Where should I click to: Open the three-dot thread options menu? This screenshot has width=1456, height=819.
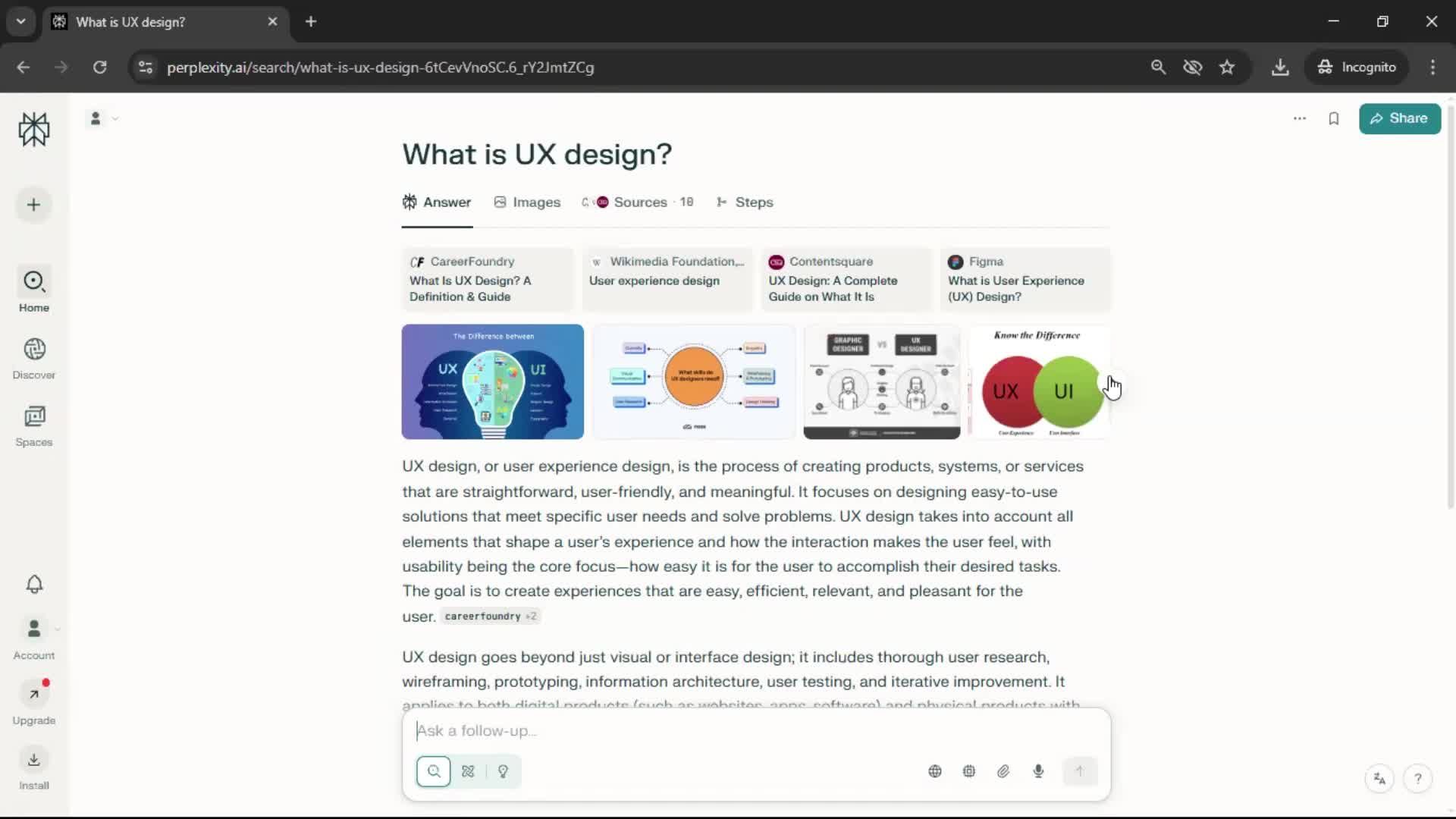pos(1300,118)
